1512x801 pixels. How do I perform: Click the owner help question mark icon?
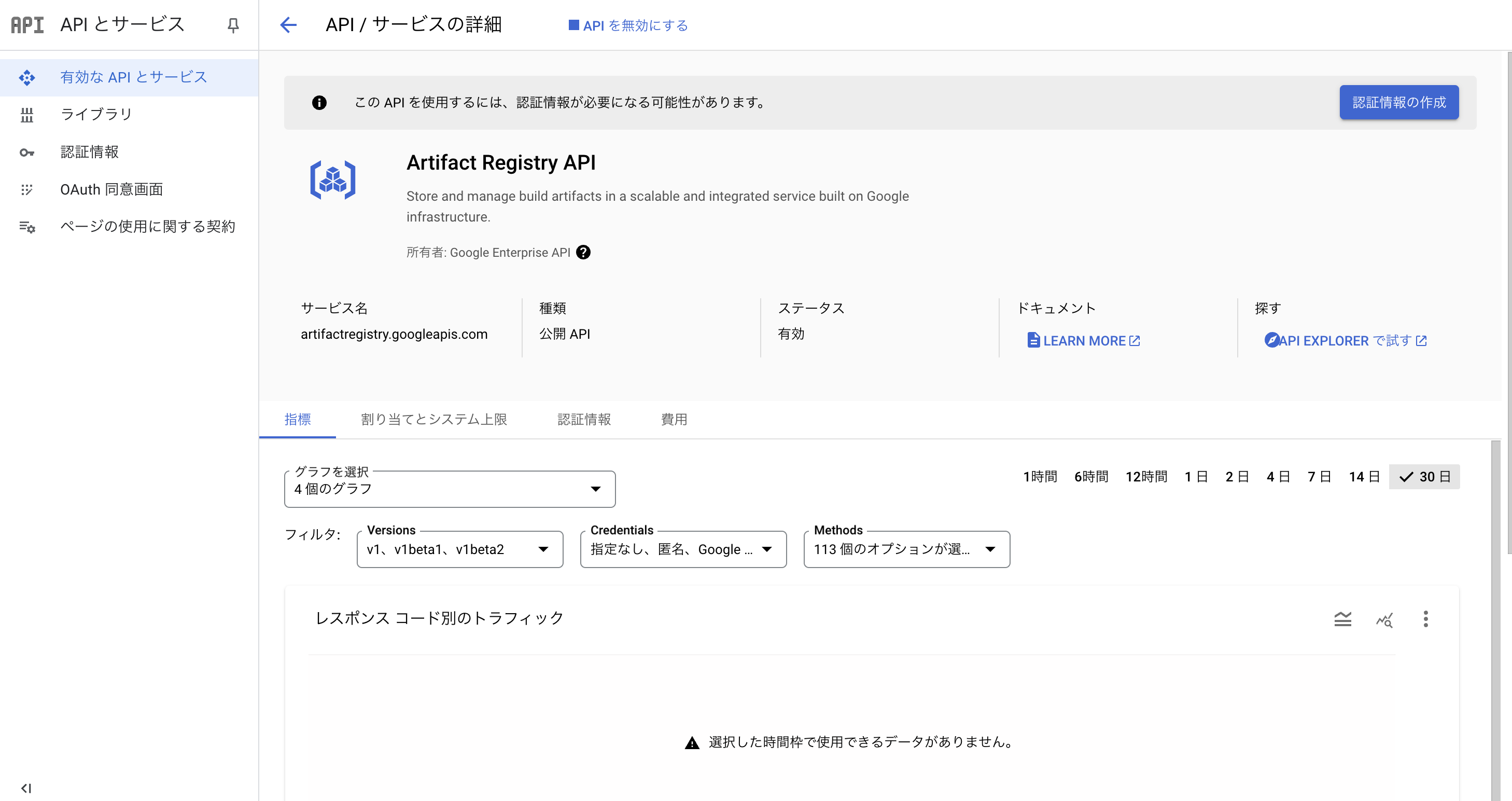click(x=583, y=253)
